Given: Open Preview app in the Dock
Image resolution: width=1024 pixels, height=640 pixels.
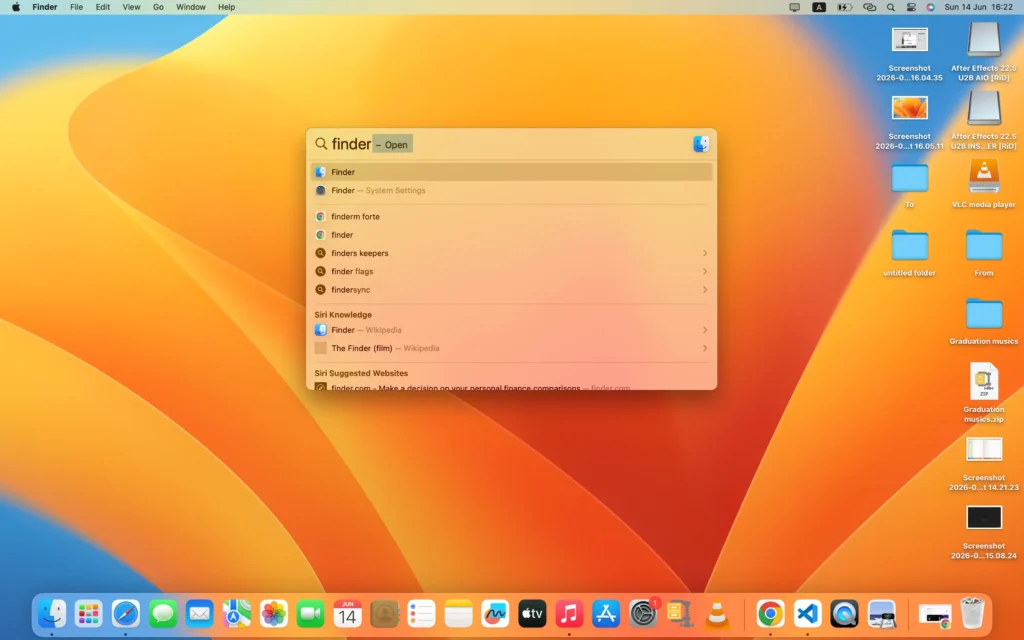Looking at the screenshot, I should (x=881, y=614).
